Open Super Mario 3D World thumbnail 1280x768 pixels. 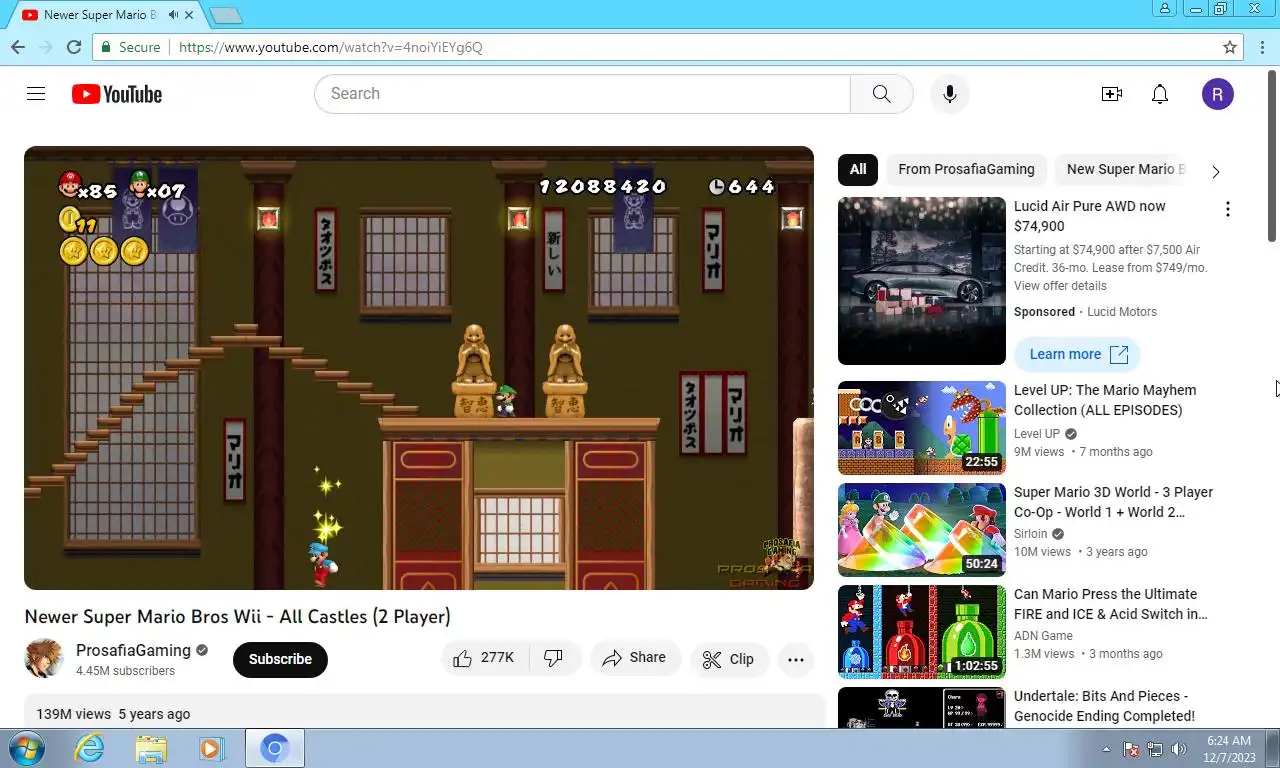pos(922,530)
